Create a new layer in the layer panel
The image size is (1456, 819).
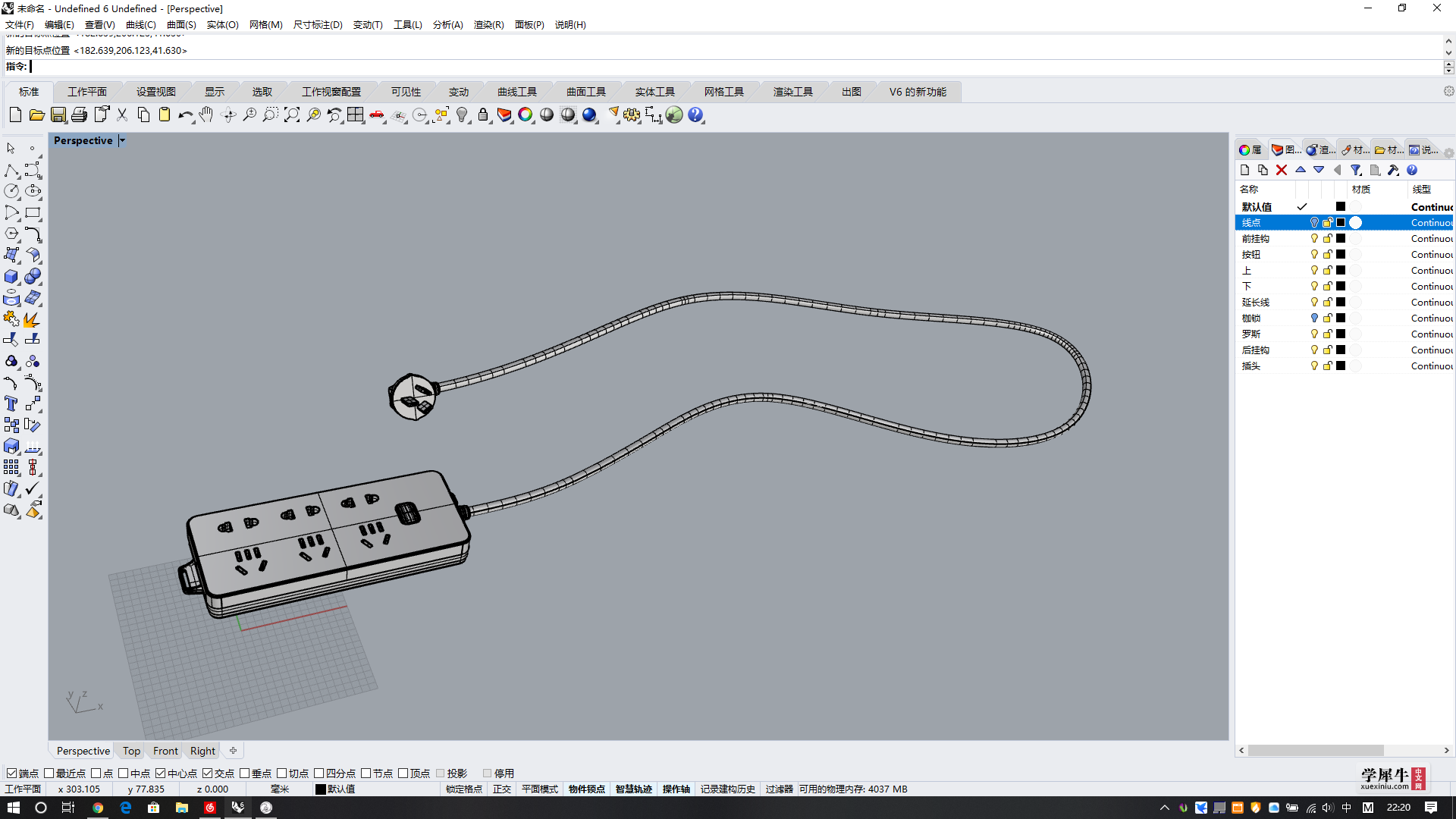[x=1244, y=170]
